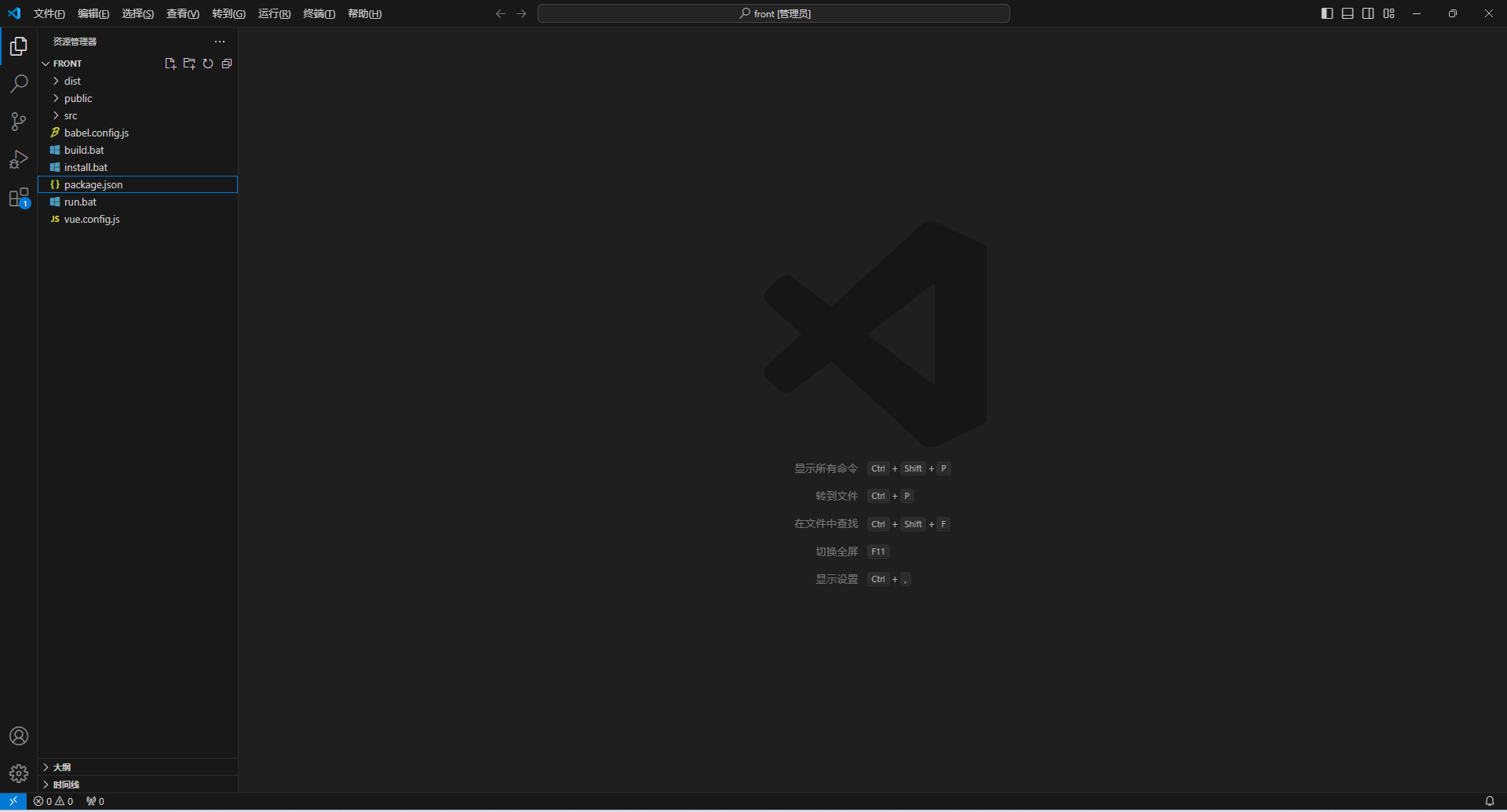
Task: Click the New Folder icon in FRONT header
Action: 189,64
